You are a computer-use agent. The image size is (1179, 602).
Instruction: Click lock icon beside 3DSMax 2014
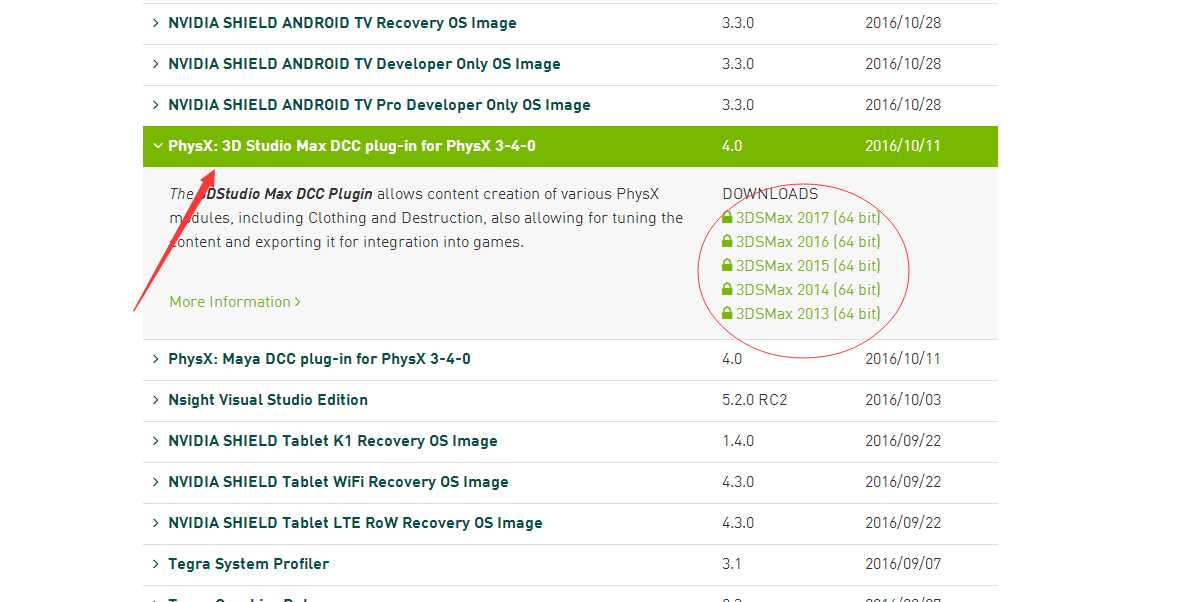tap(727, 289)
